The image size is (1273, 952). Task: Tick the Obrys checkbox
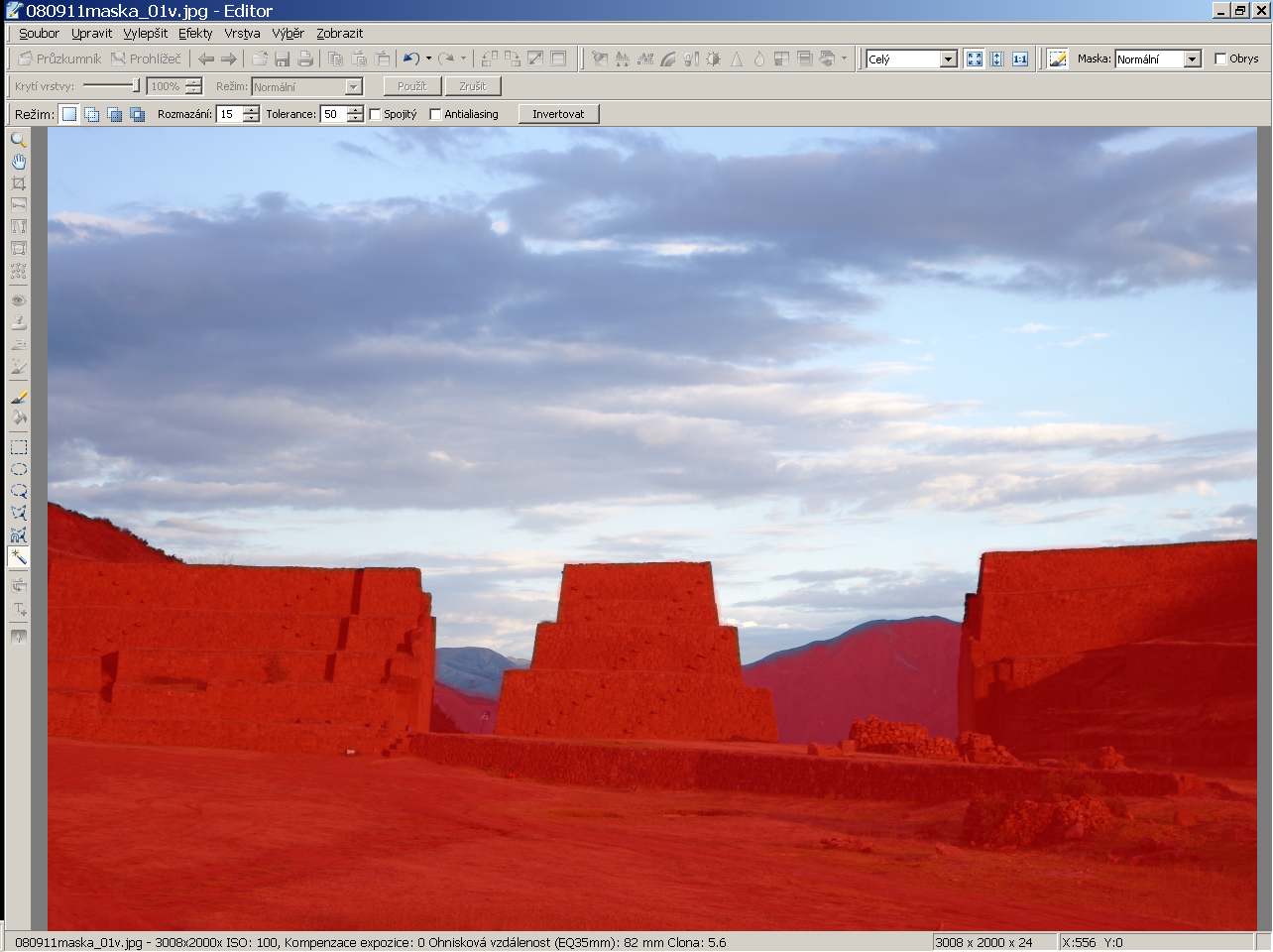(1220, 59)
